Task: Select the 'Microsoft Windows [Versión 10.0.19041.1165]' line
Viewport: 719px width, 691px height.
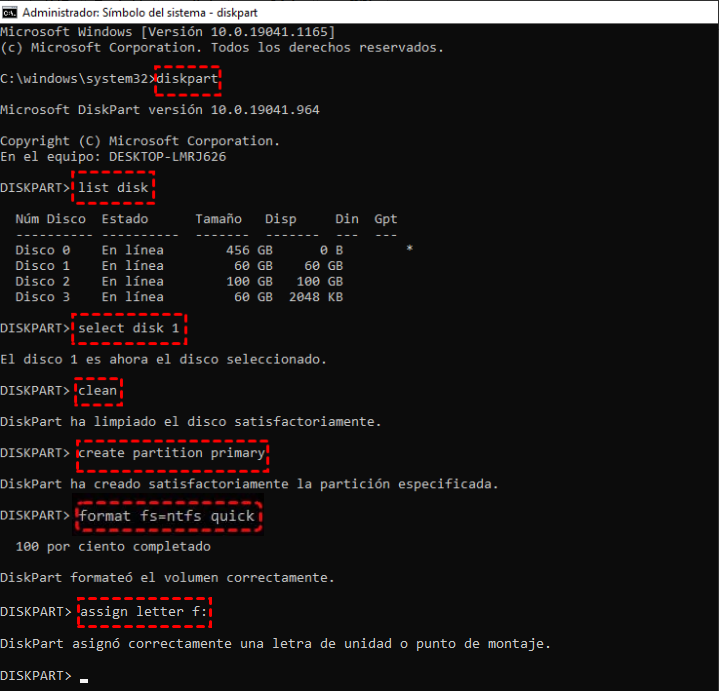Action: pyautogui.click(x=167, y=32)
